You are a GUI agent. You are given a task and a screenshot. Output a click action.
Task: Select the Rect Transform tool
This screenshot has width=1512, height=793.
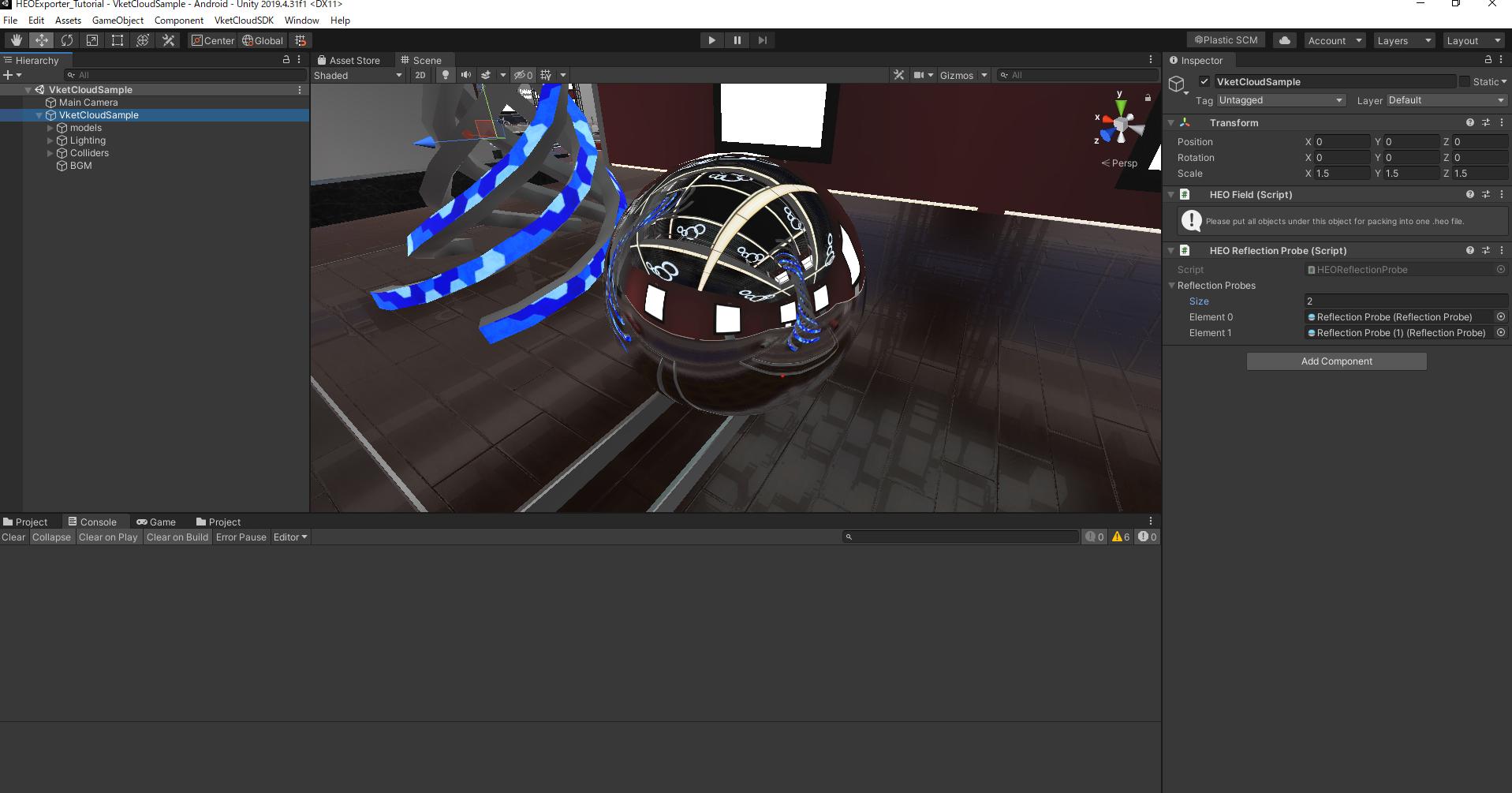click(x=117, y=39)
